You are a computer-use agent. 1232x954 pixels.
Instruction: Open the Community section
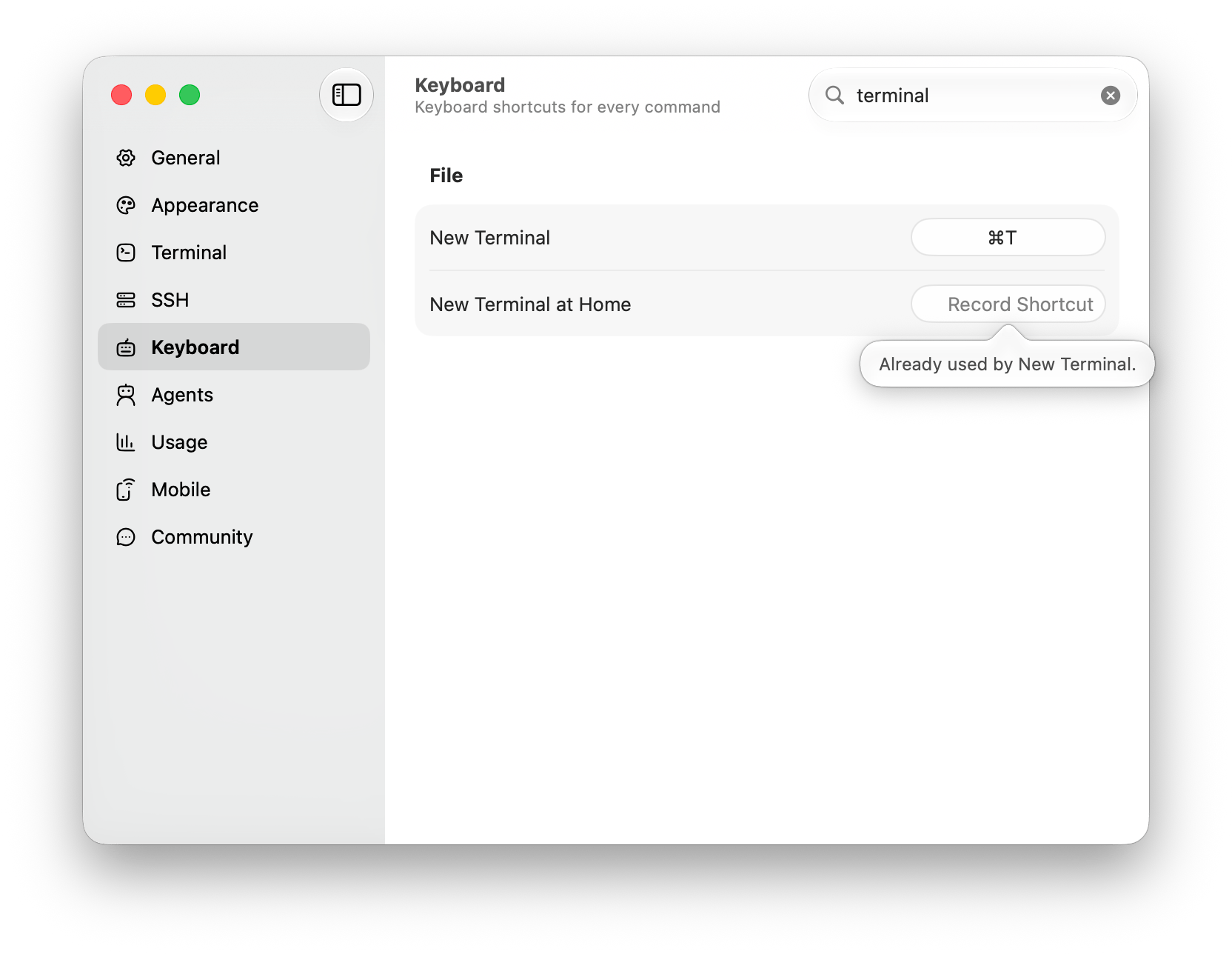click(x=234, y=537)
